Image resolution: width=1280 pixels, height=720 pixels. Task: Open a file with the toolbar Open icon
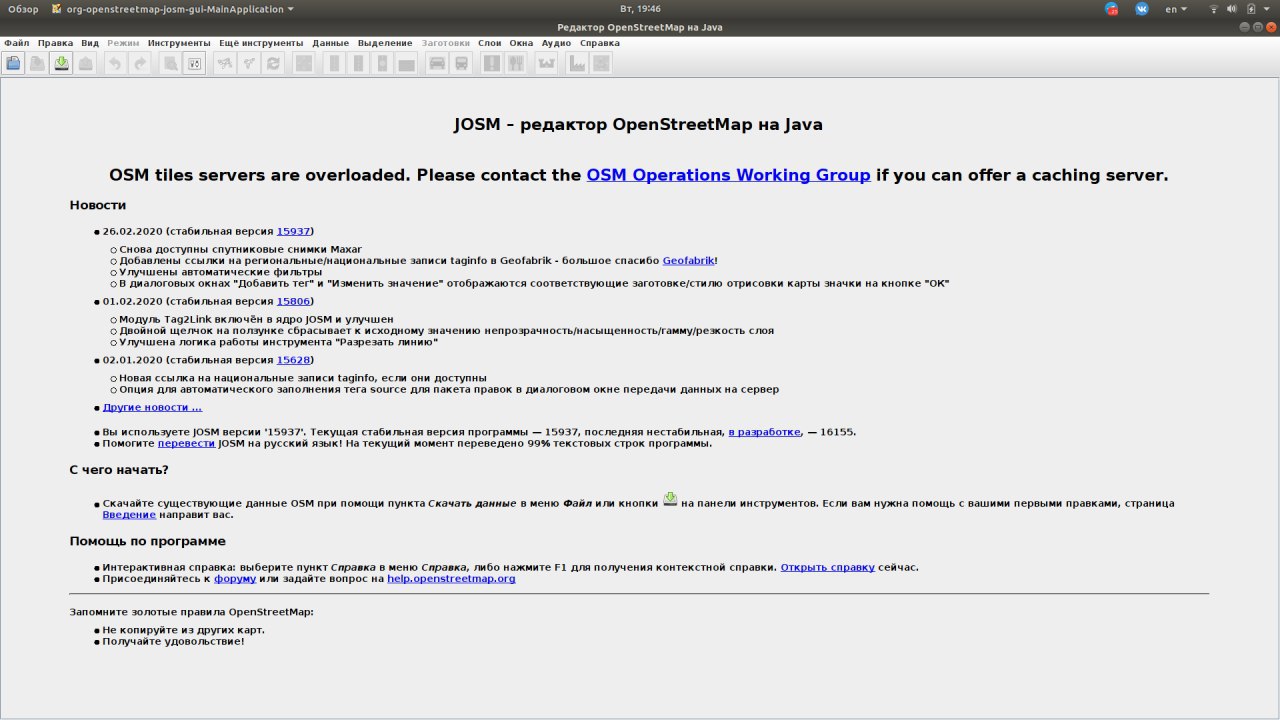point(13,64)
